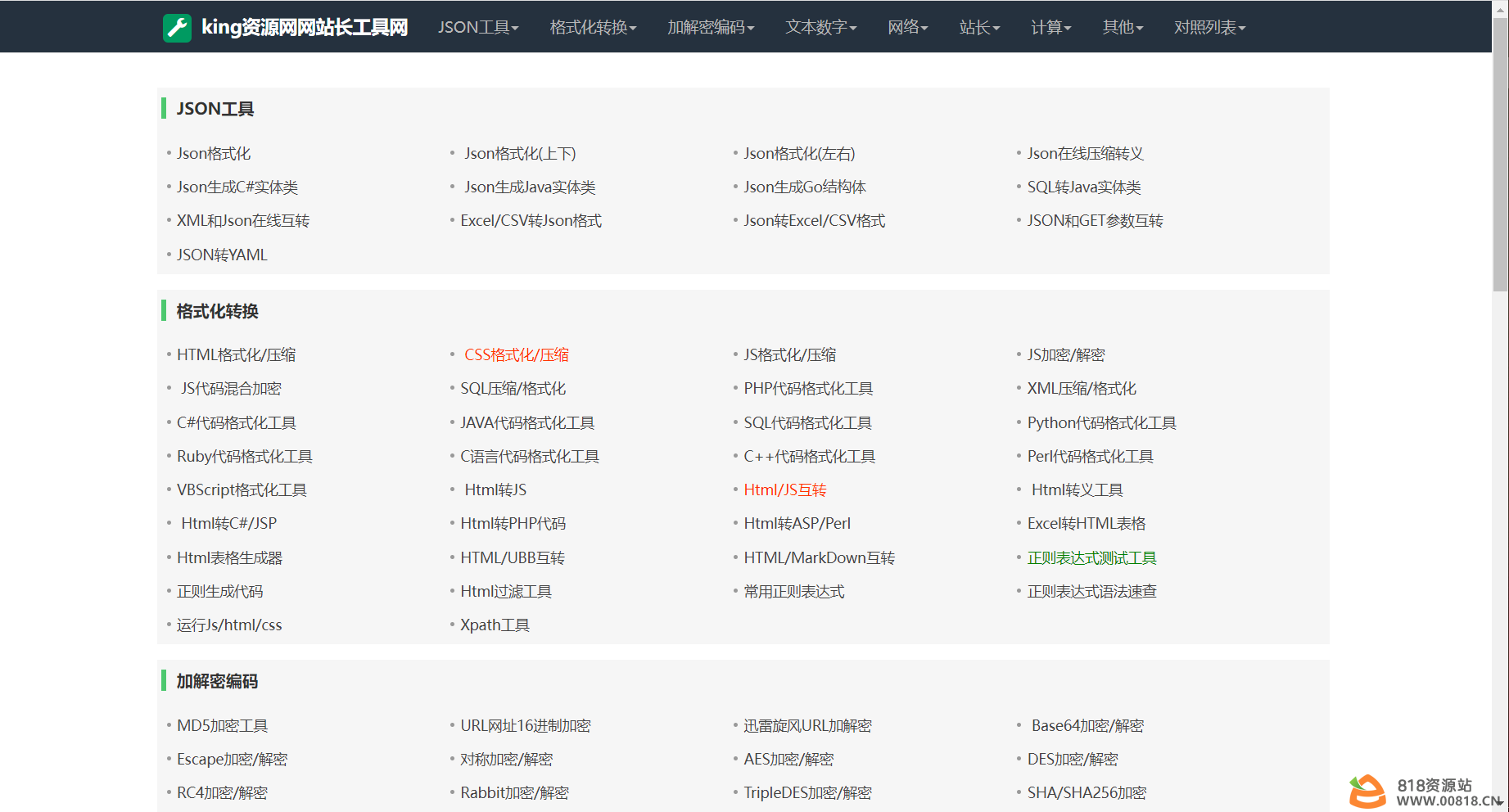Open the MD5加密工具 link
The height and width of the screenshot is (812, 1509).
pyautogui.click(x=222, y=726)
